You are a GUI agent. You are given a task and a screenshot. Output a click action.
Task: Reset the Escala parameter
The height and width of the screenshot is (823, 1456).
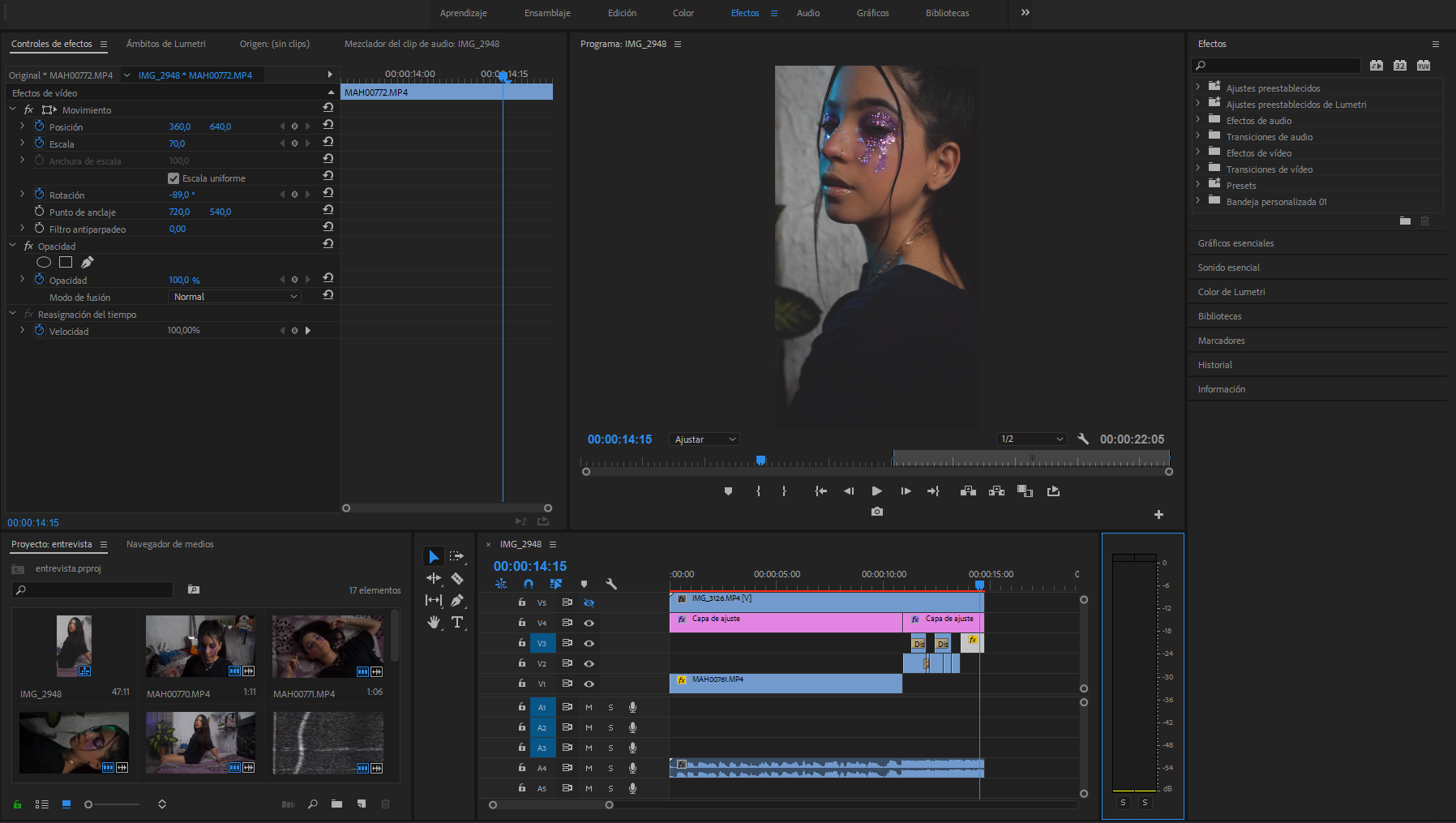(x=328, y=142)
